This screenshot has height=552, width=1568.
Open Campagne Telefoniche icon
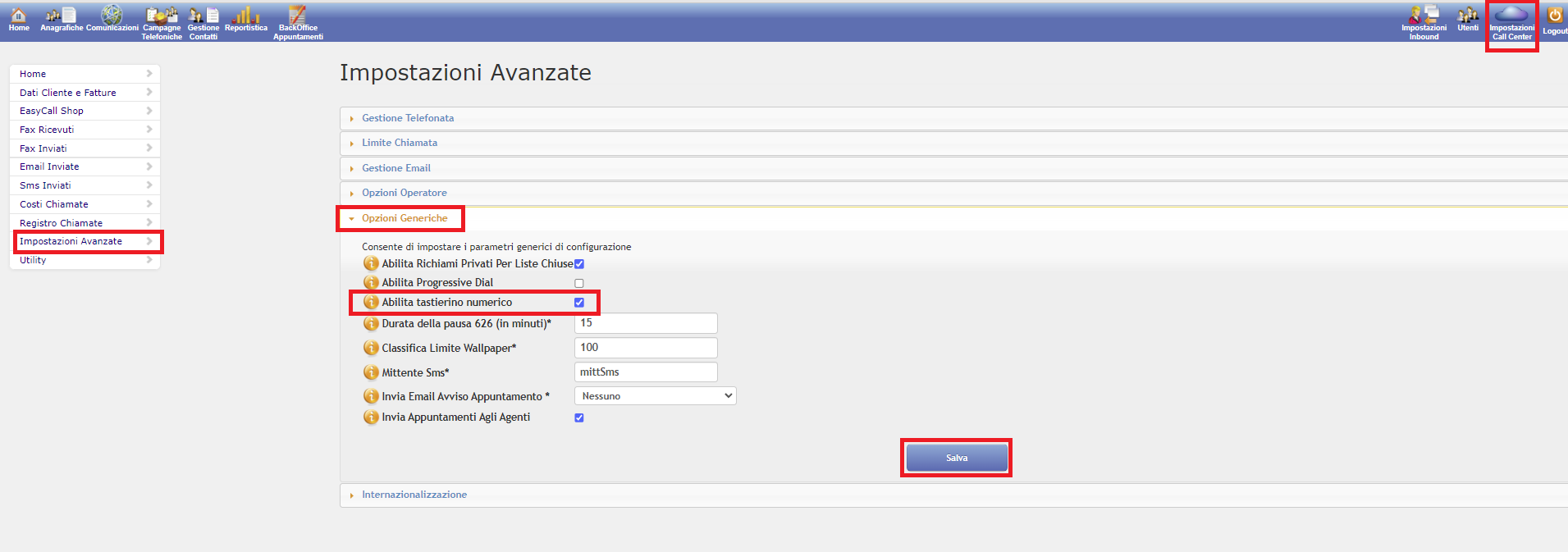click(x=162, y=15)
